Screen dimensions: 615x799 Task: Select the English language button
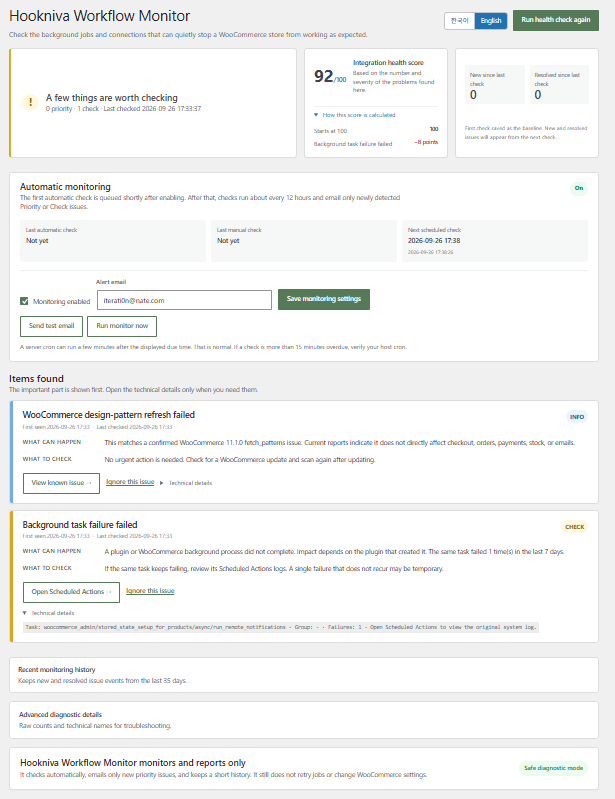coord(491,21)
